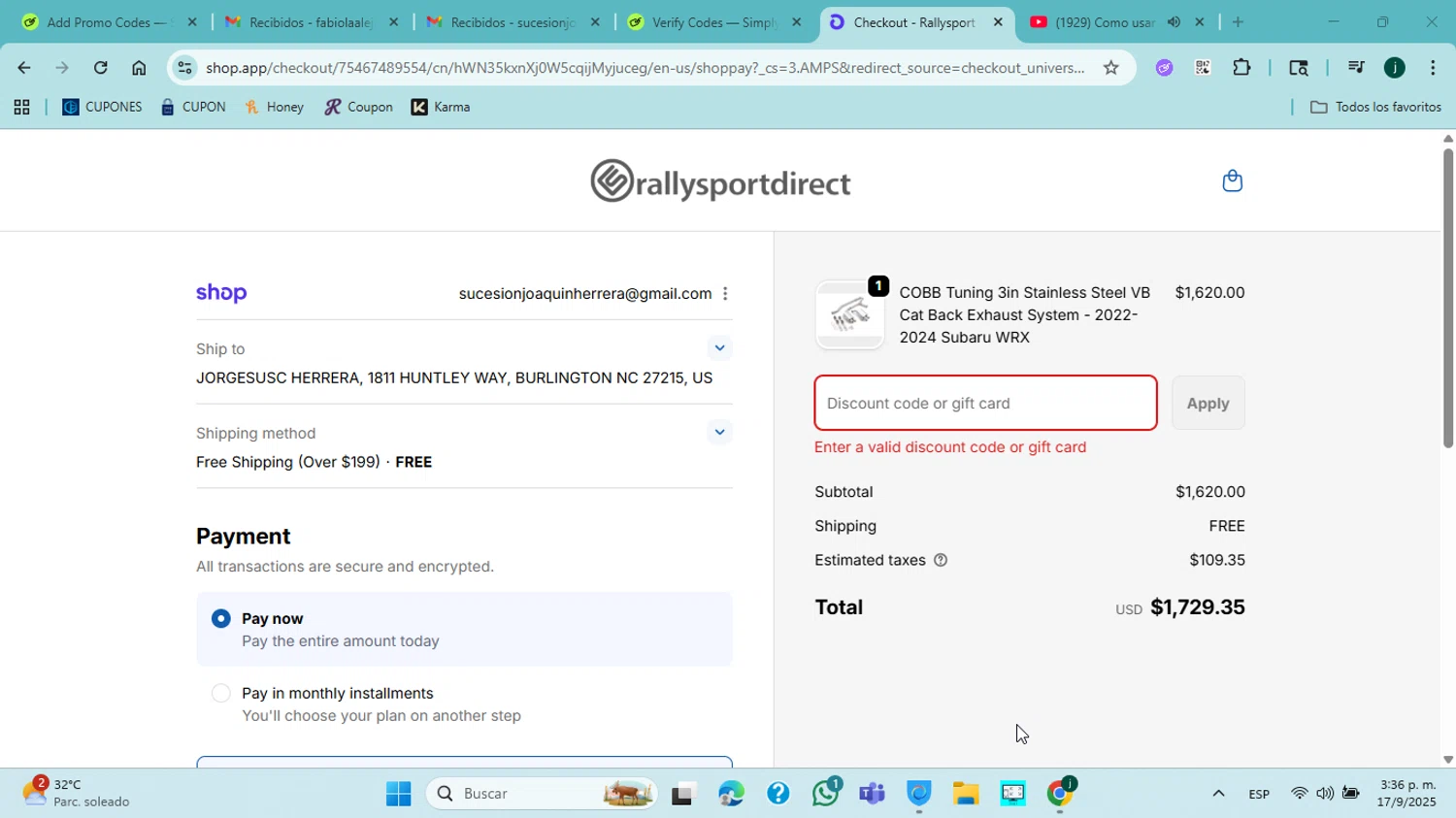Open File Explorer from taskbar

(x=965, y=794)
